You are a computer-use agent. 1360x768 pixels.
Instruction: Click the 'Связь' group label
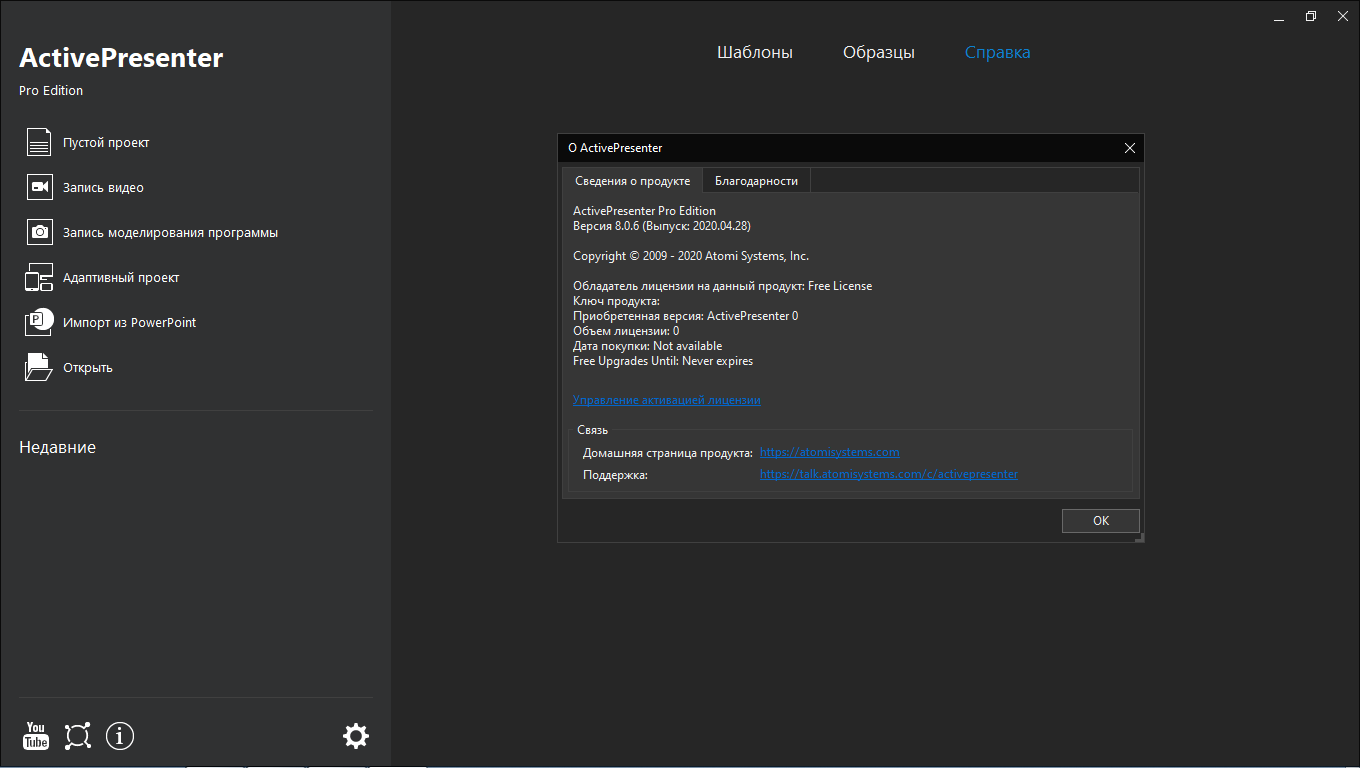(x=592, y=430)
